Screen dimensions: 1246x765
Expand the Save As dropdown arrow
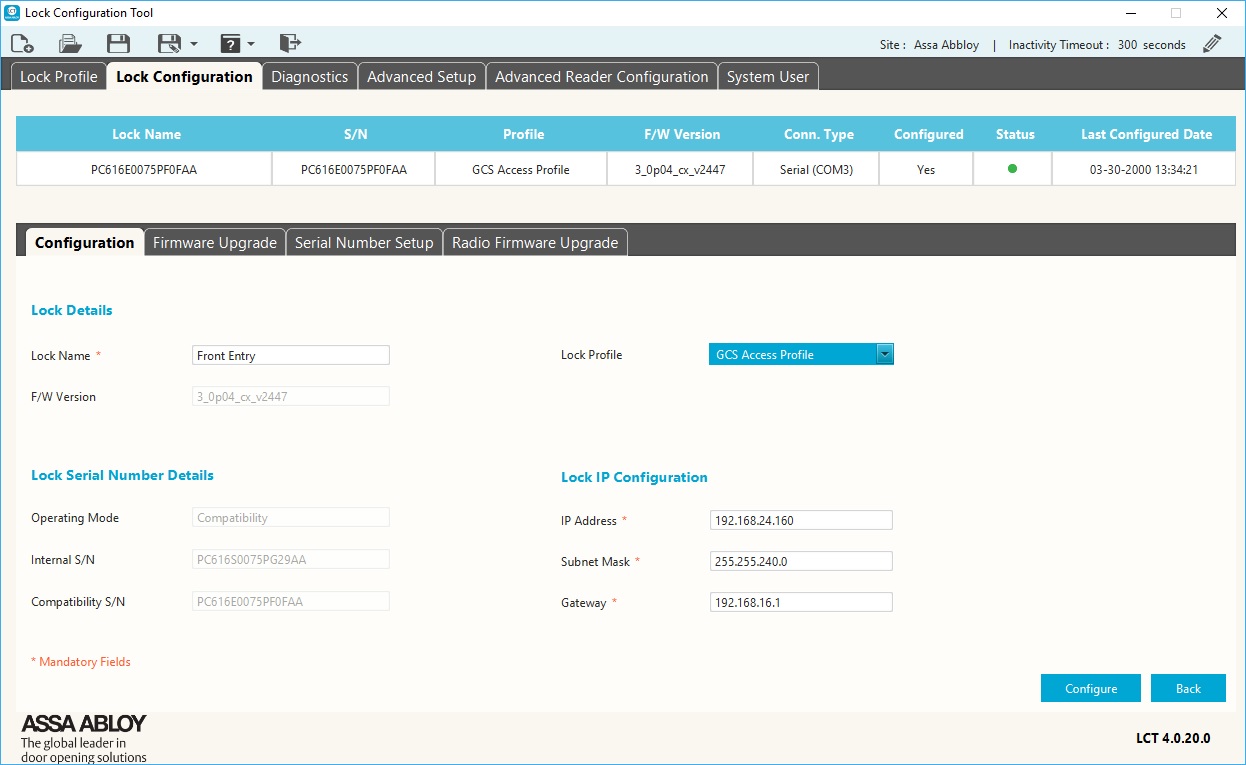pos(193,44)
